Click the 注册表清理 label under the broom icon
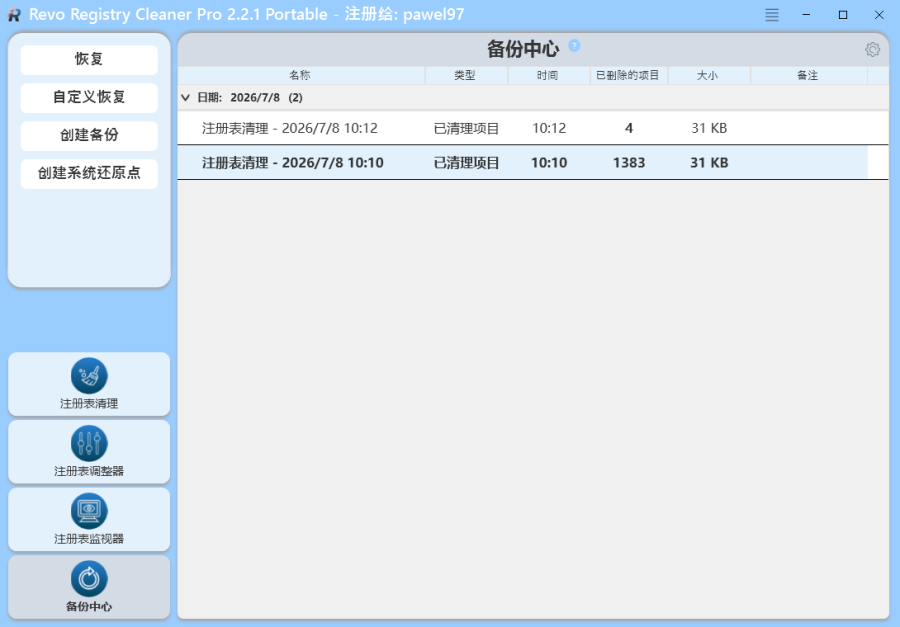900x627 pixels. [89, 404]
